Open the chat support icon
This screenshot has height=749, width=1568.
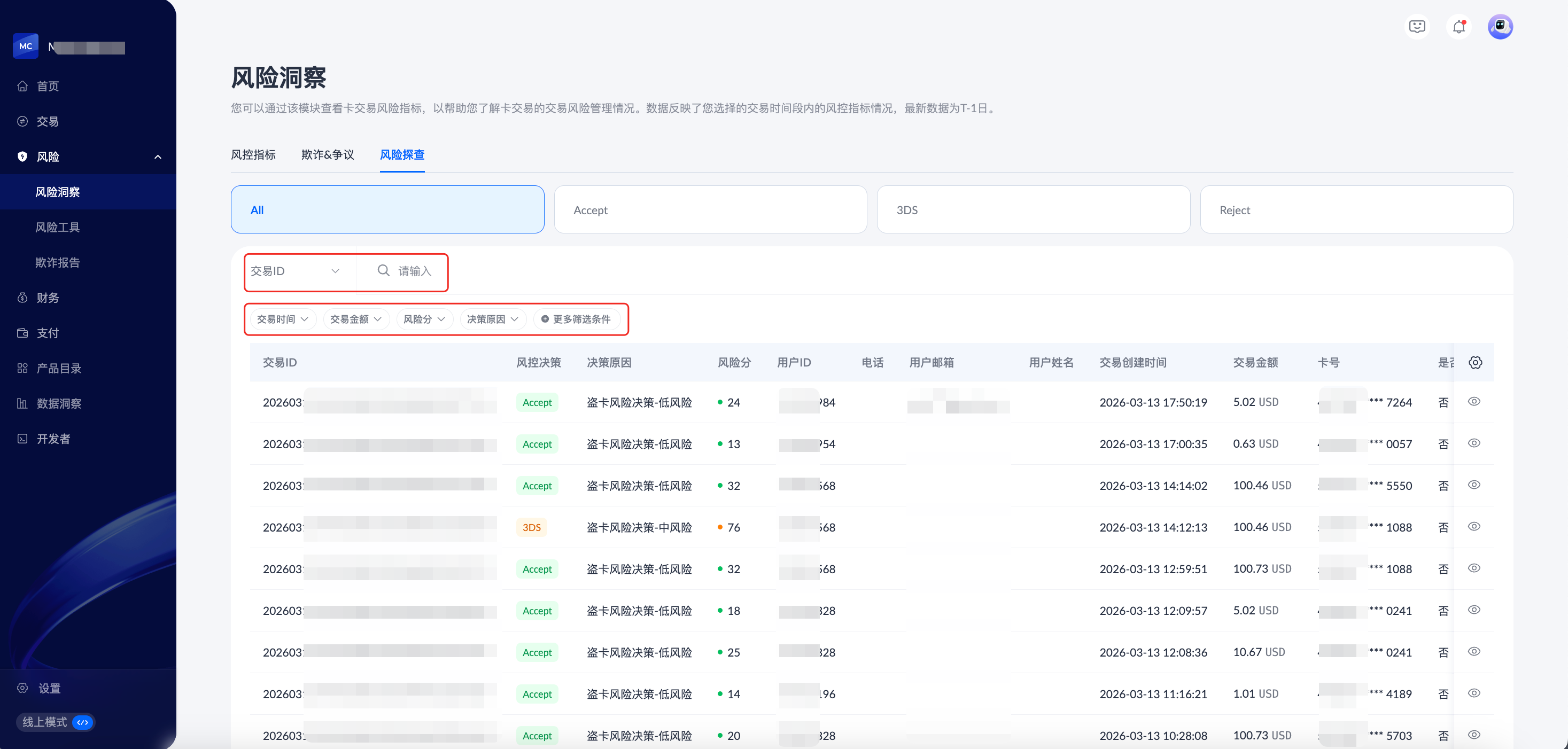click(1417, 27)
